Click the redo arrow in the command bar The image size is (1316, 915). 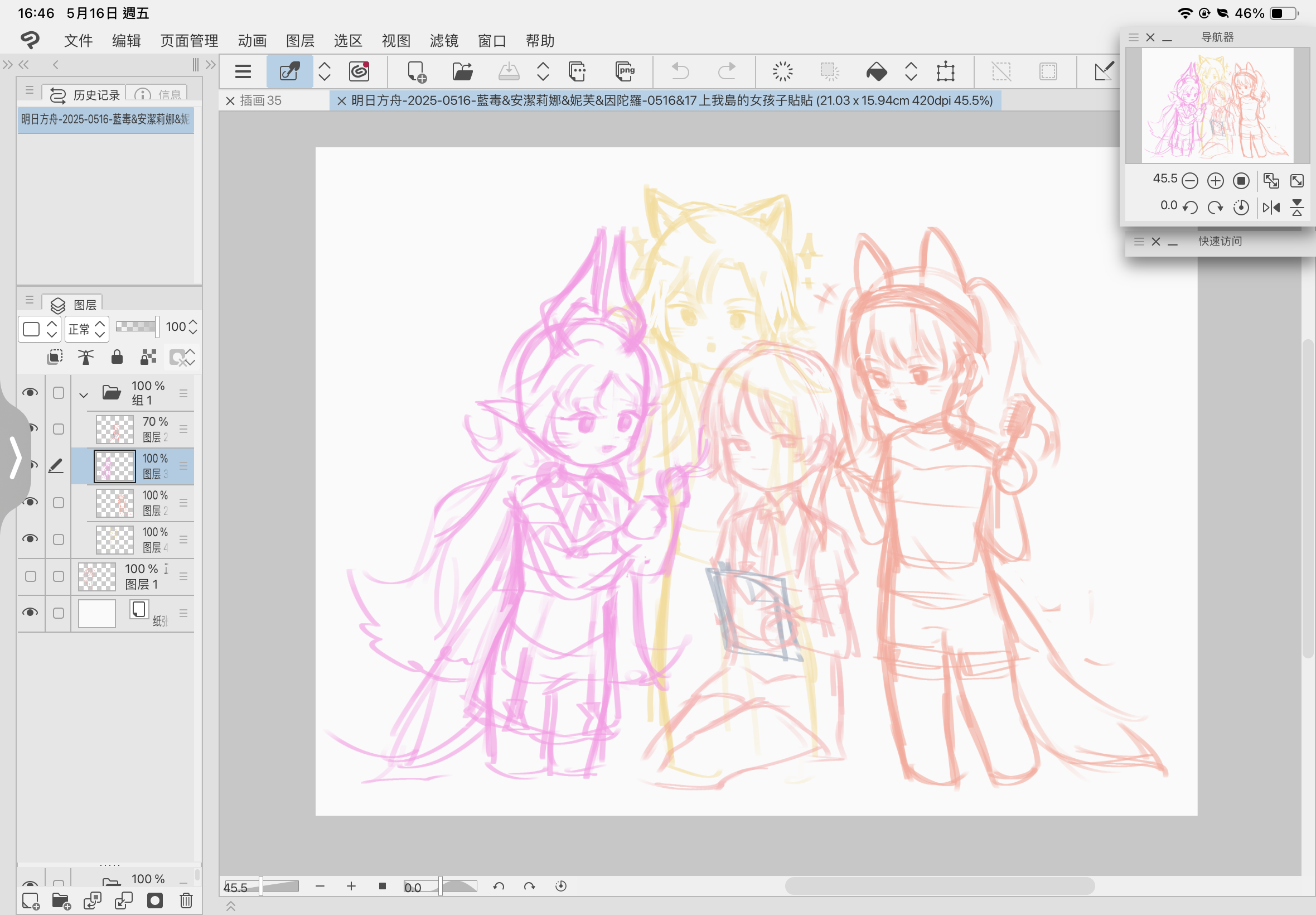727,71
